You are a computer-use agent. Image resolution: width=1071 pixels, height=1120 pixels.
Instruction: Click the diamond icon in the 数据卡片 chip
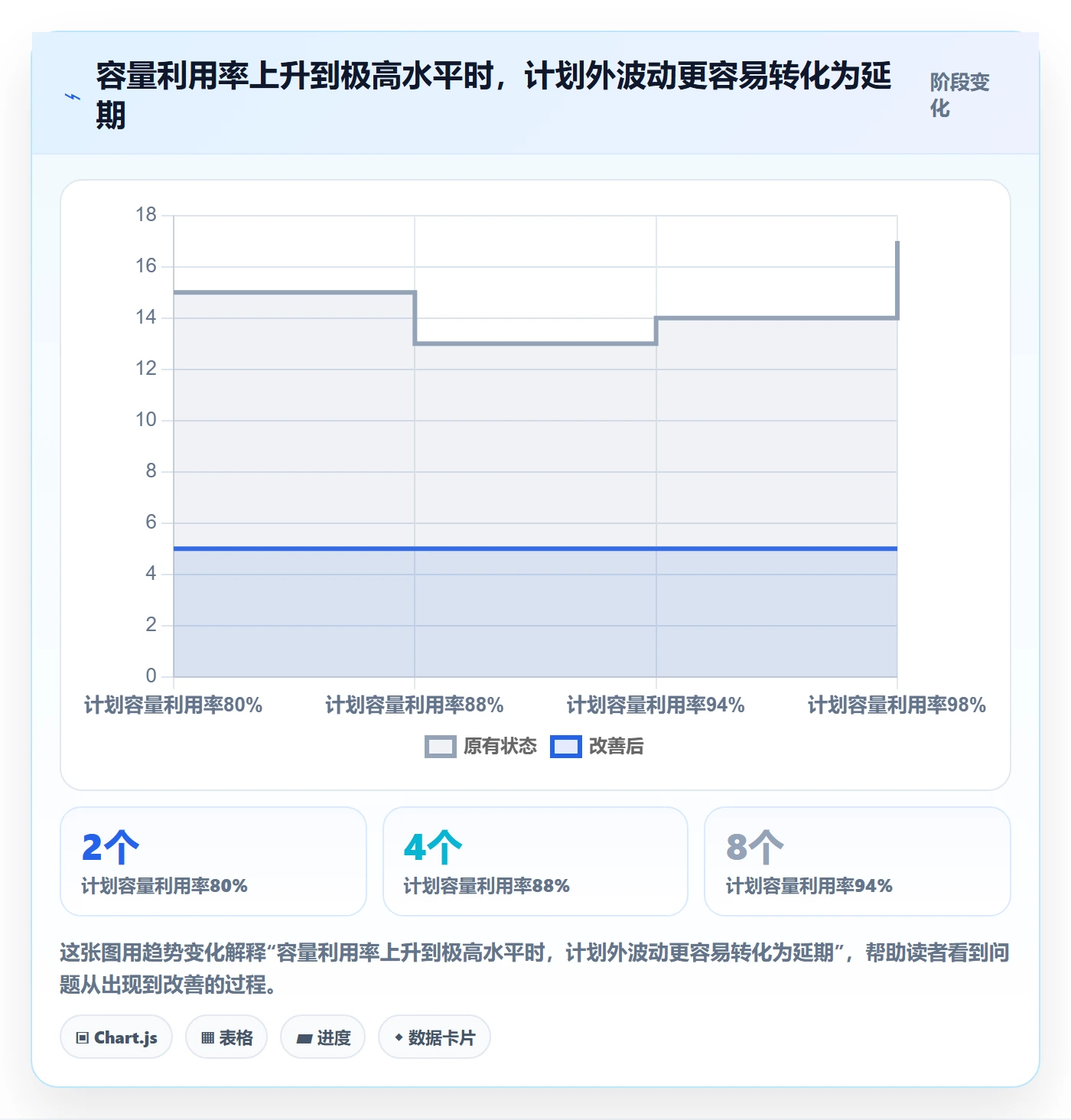click(x=399, y=1037)
